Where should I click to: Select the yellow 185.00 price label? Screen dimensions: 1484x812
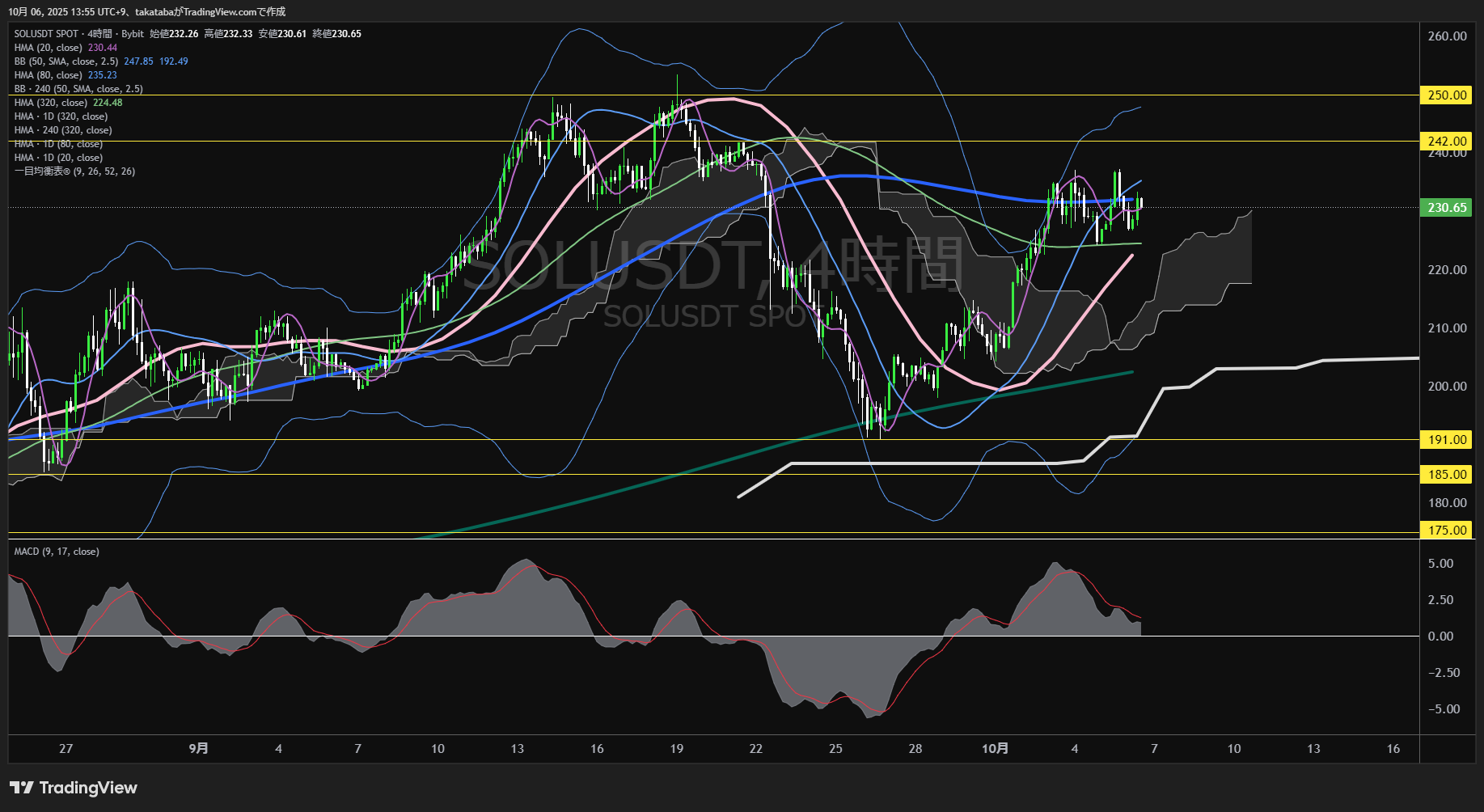coord(1446,475)
